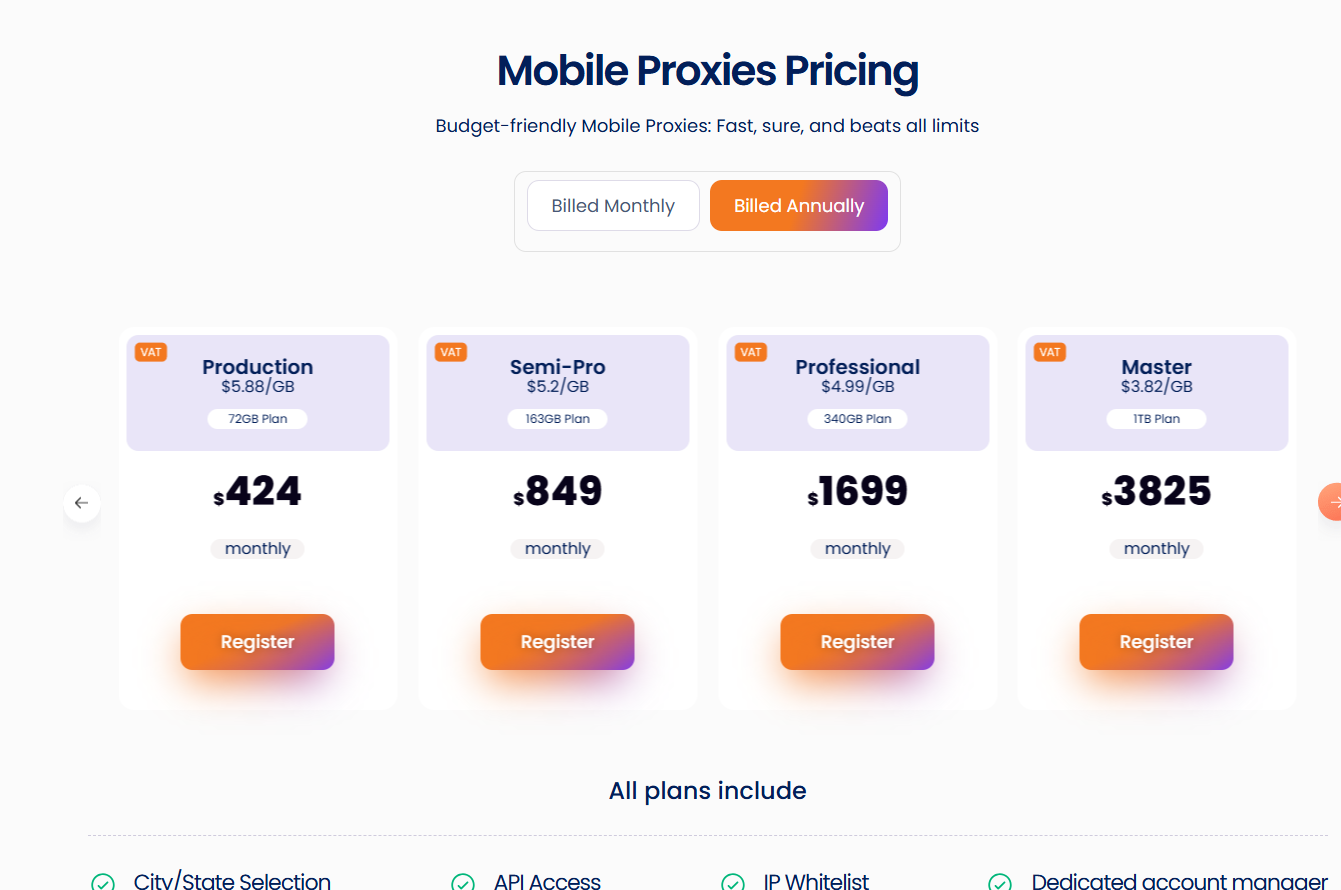The height and width of the screenshot is (890, 1341).
Task: Click the VAT badge on Professional plan
Action: [751, 352]
